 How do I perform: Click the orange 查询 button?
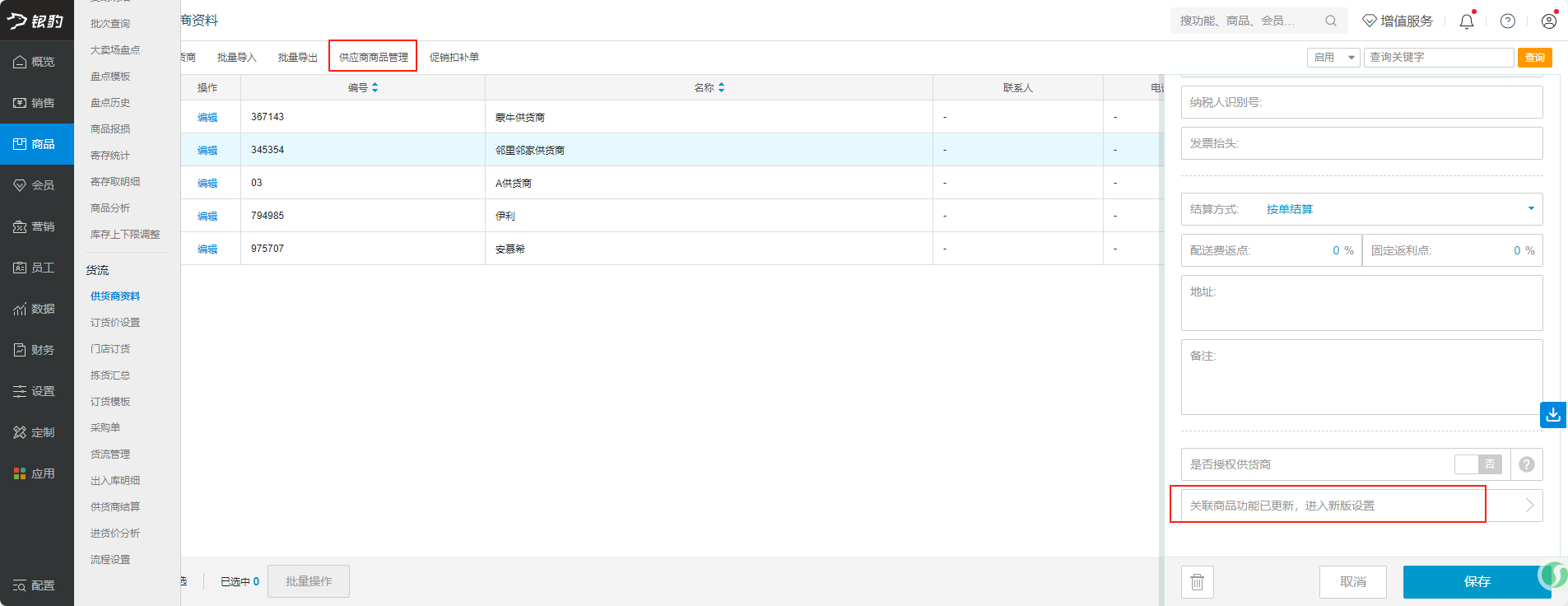click(x=1535, y=57)
